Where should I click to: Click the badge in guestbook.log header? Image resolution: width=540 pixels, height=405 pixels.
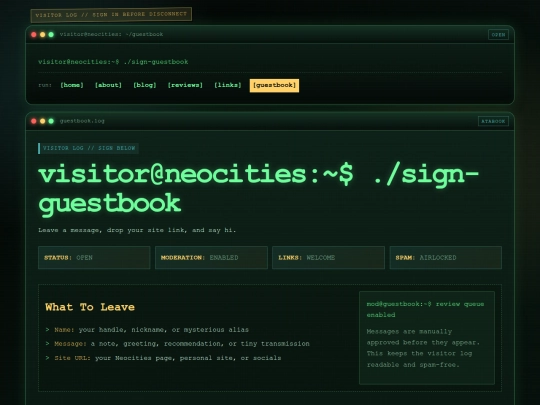[493, 121]
